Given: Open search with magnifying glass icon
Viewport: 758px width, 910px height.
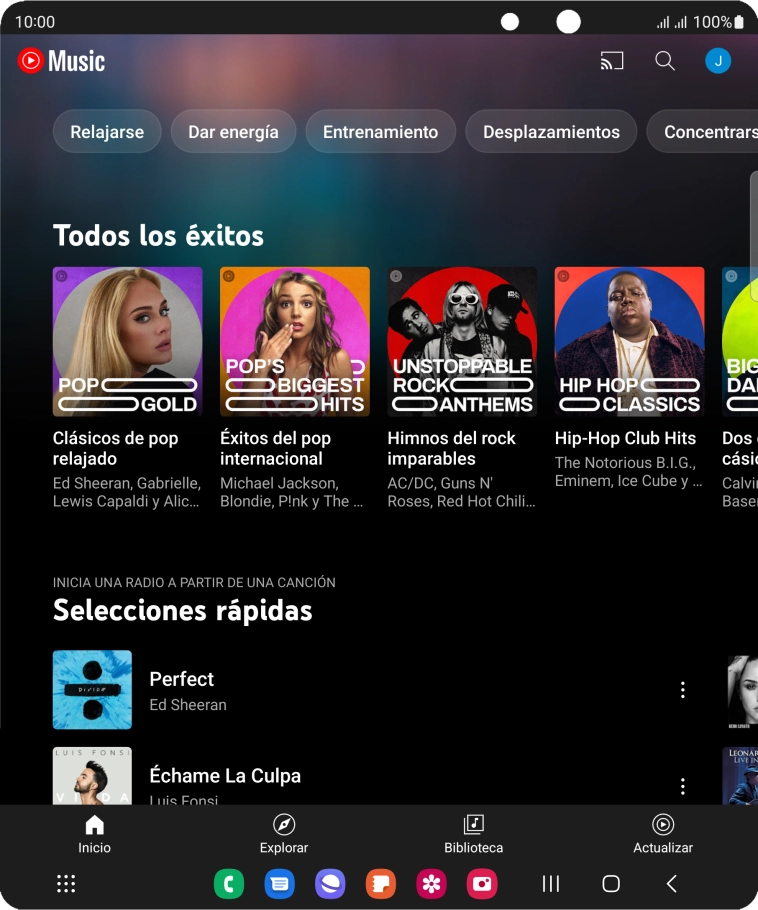Looking at the screenshot, I should [x=665, y=61].
